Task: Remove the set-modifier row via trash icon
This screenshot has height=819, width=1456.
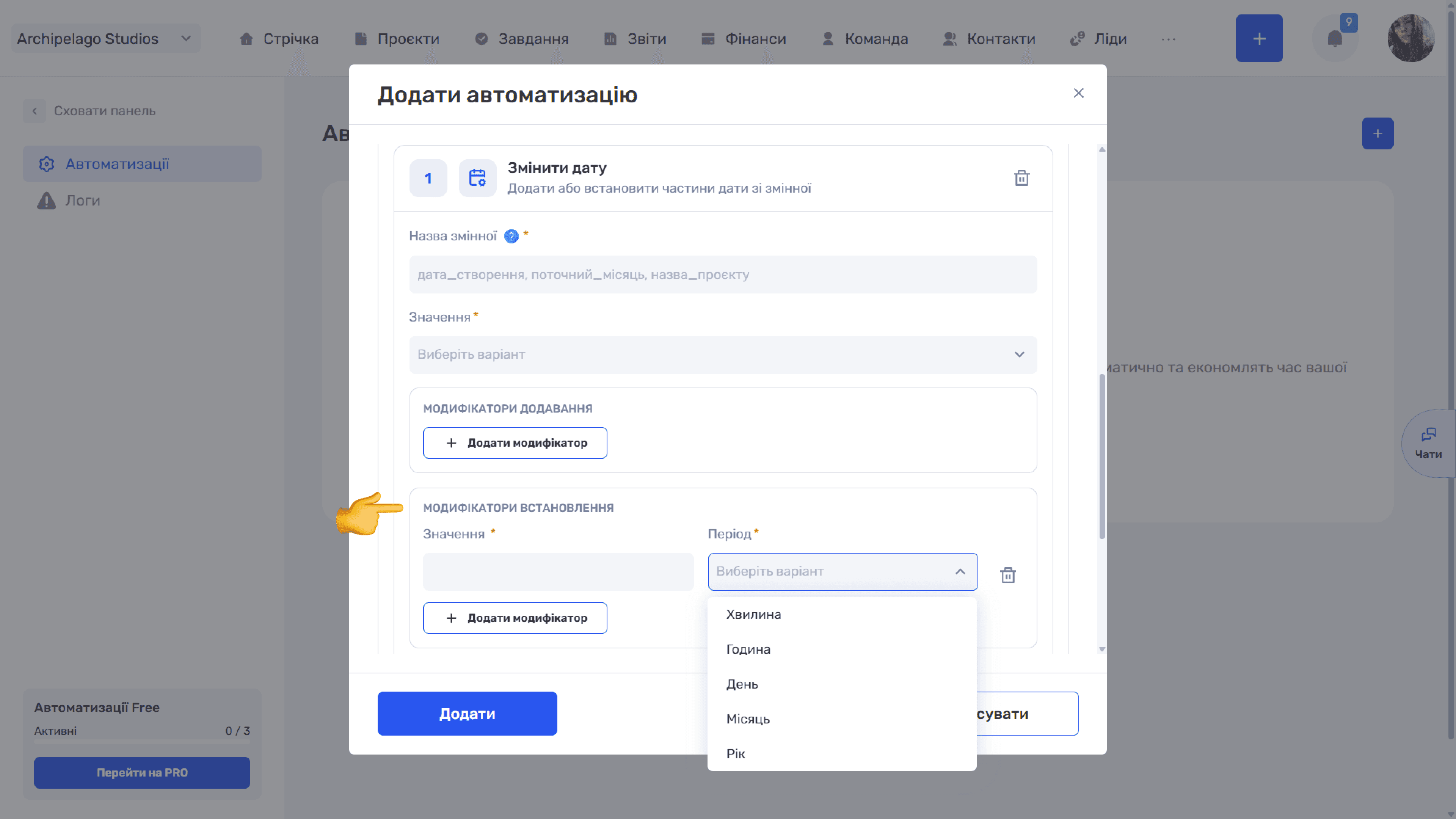Action: click(x=1008, y=575)
